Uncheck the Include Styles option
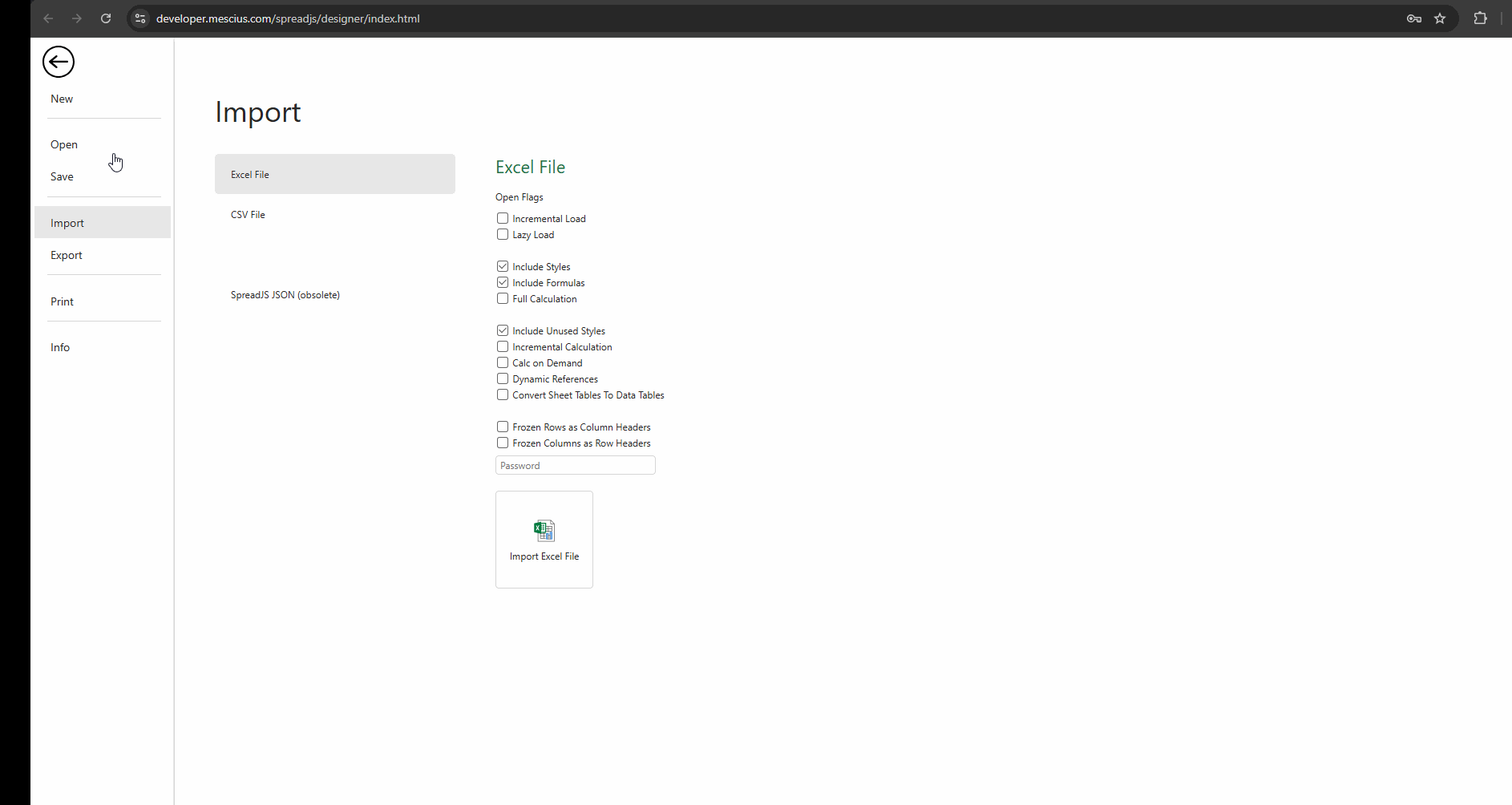1512x805 pixels. pos(503,266)
